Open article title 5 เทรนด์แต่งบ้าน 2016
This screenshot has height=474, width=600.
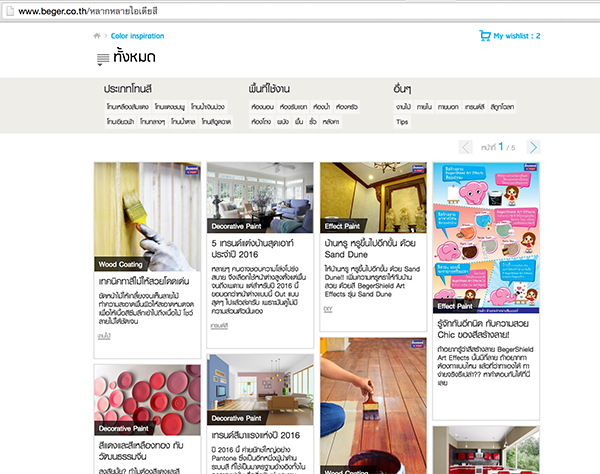(x=253, y=249)
